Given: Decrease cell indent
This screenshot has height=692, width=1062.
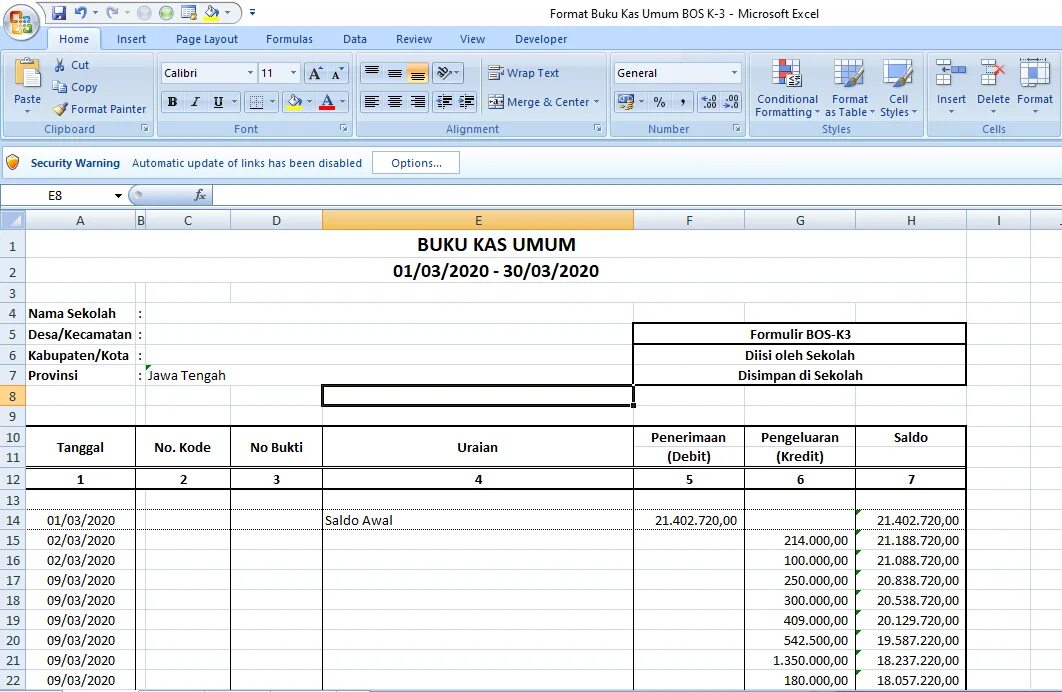Looking at the screenshot, I should point(444,102).
